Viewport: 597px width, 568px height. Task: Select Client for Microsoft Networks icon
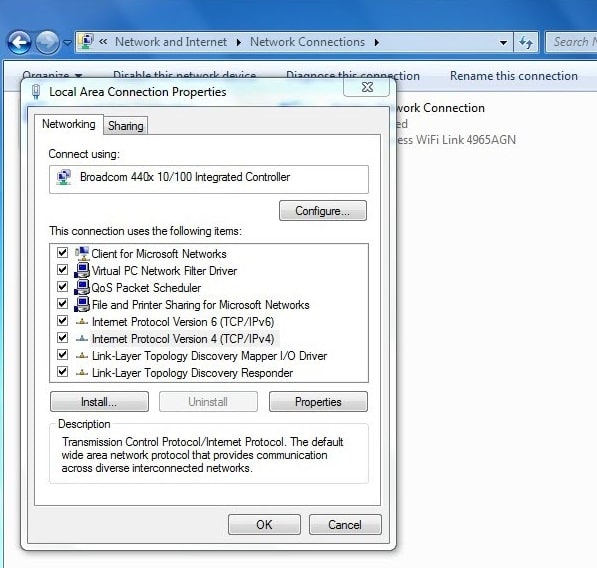tap(82, 254)
